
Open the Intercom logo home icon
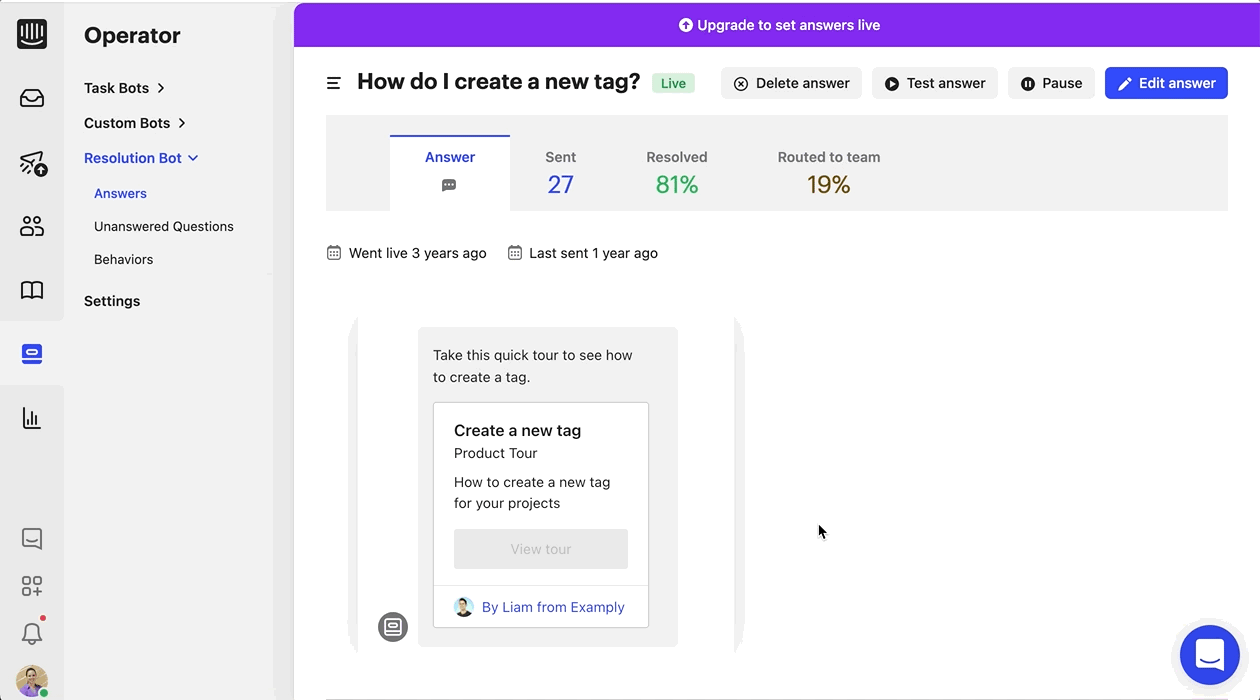32,34
